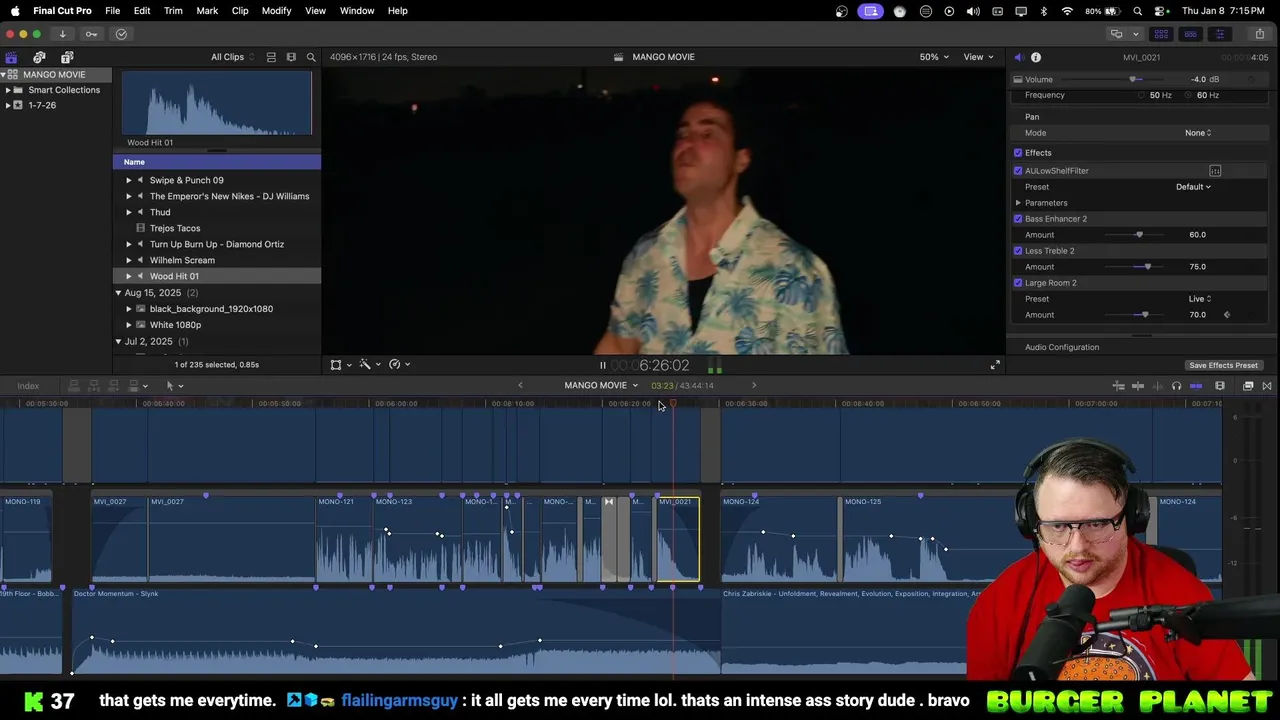The image size is (1280, 720).
Task: Open the Enhancements magic wand menu
Action: tap(369, 365)
